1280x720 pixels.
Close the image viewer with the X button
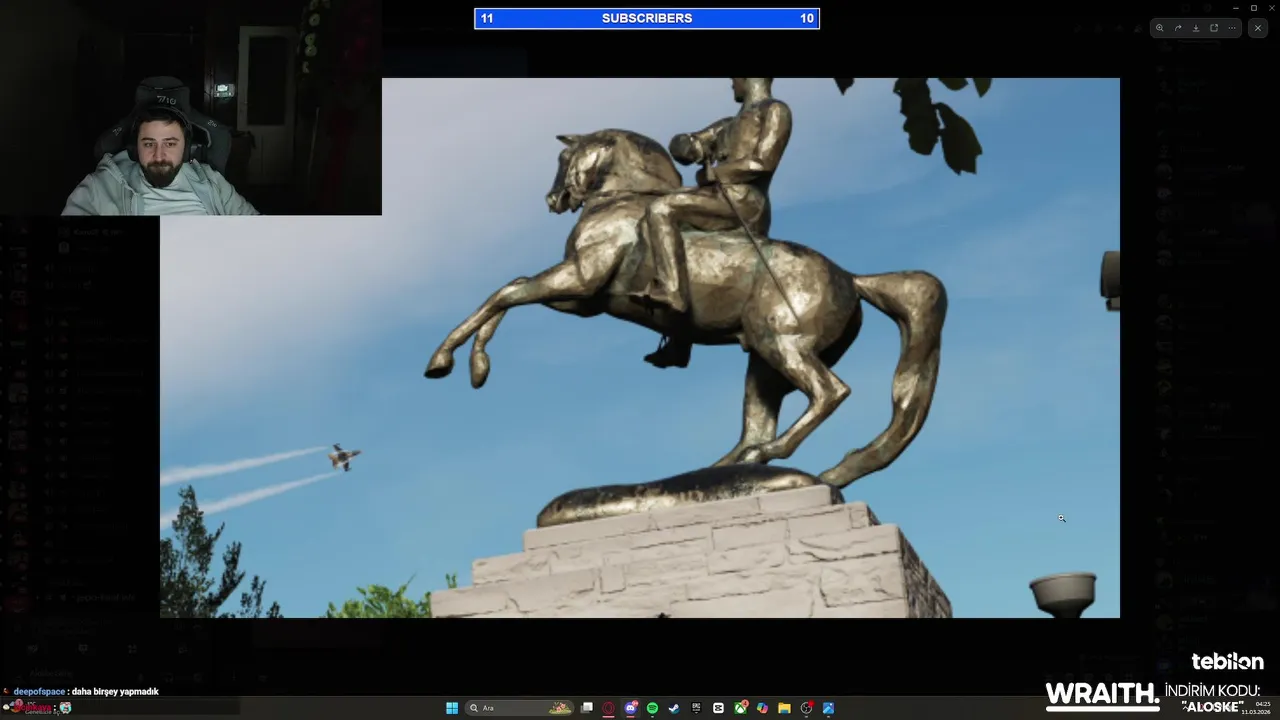[x=1258, y=28]
